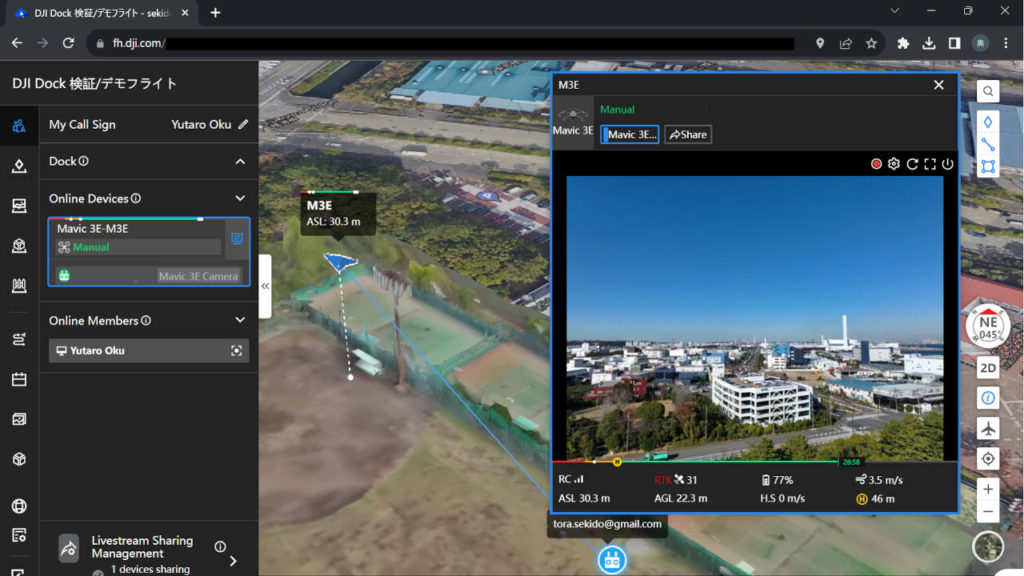Toggle the livestream power button off
Viewport: 1024px width, 576px height.
point(949,163)
